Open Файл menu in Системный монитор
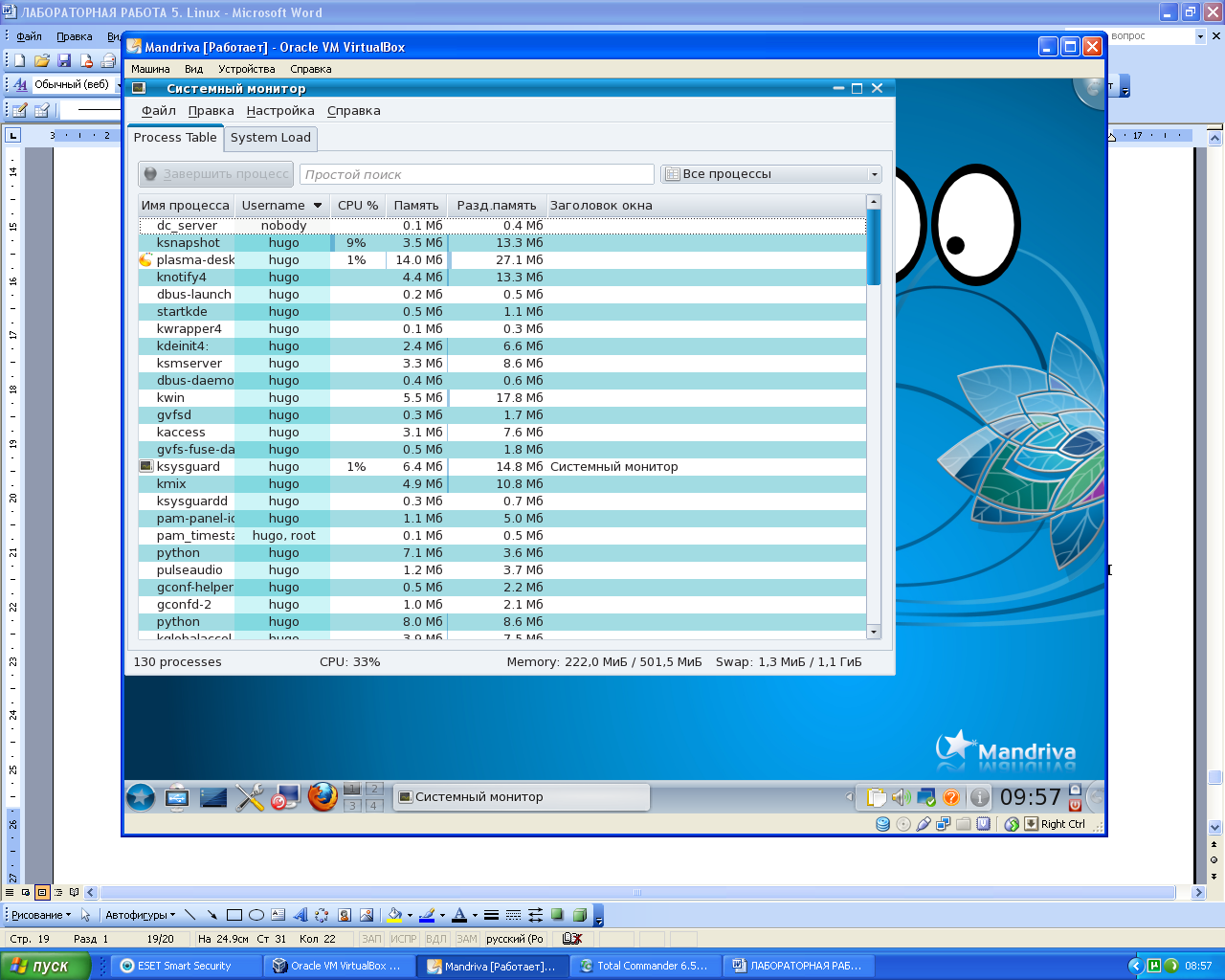The height and width of the screenshot is (980, 1225). click(159, 111)
